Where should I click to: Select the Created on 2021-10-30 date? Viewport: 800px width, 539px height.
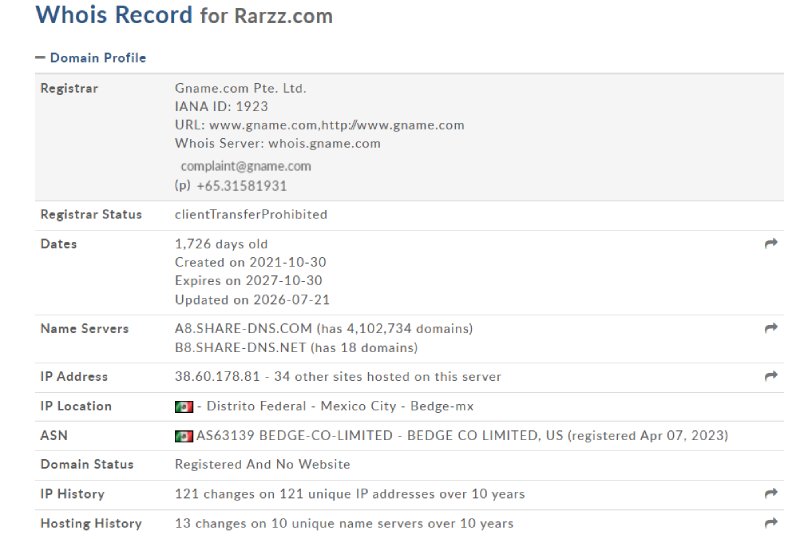pyautogui.click(x=251, y=262)
